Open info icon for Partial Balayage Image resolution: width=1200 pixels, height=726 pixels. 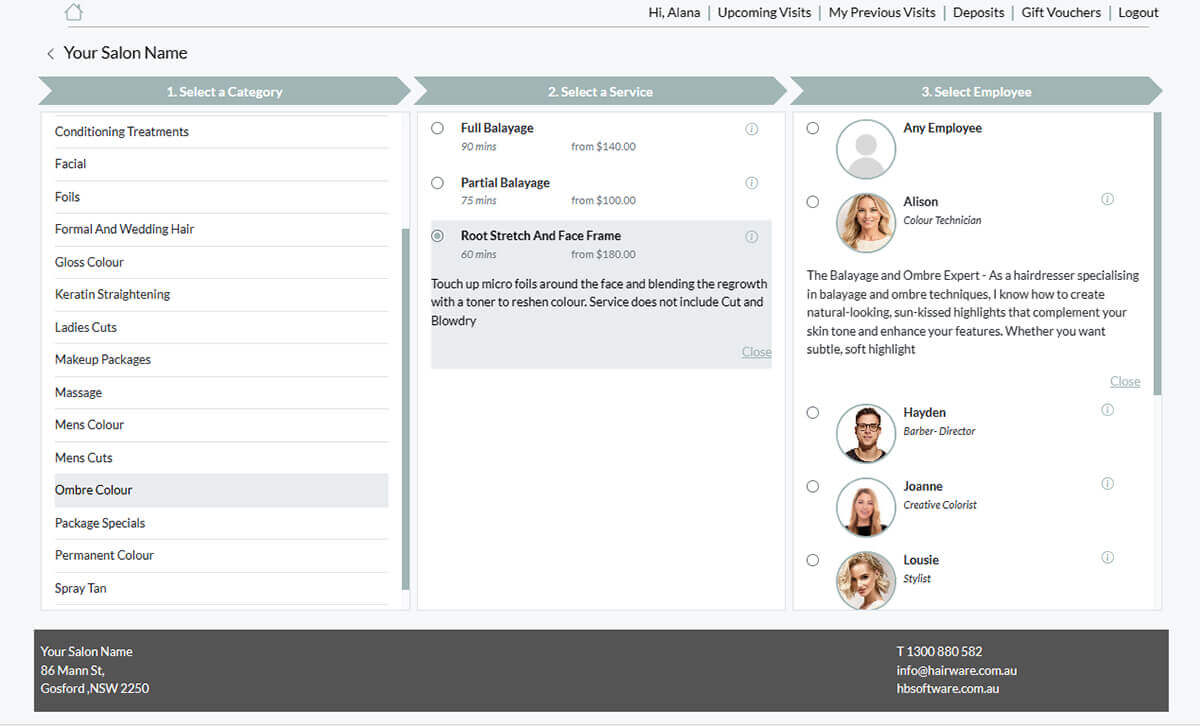point(752,183)
